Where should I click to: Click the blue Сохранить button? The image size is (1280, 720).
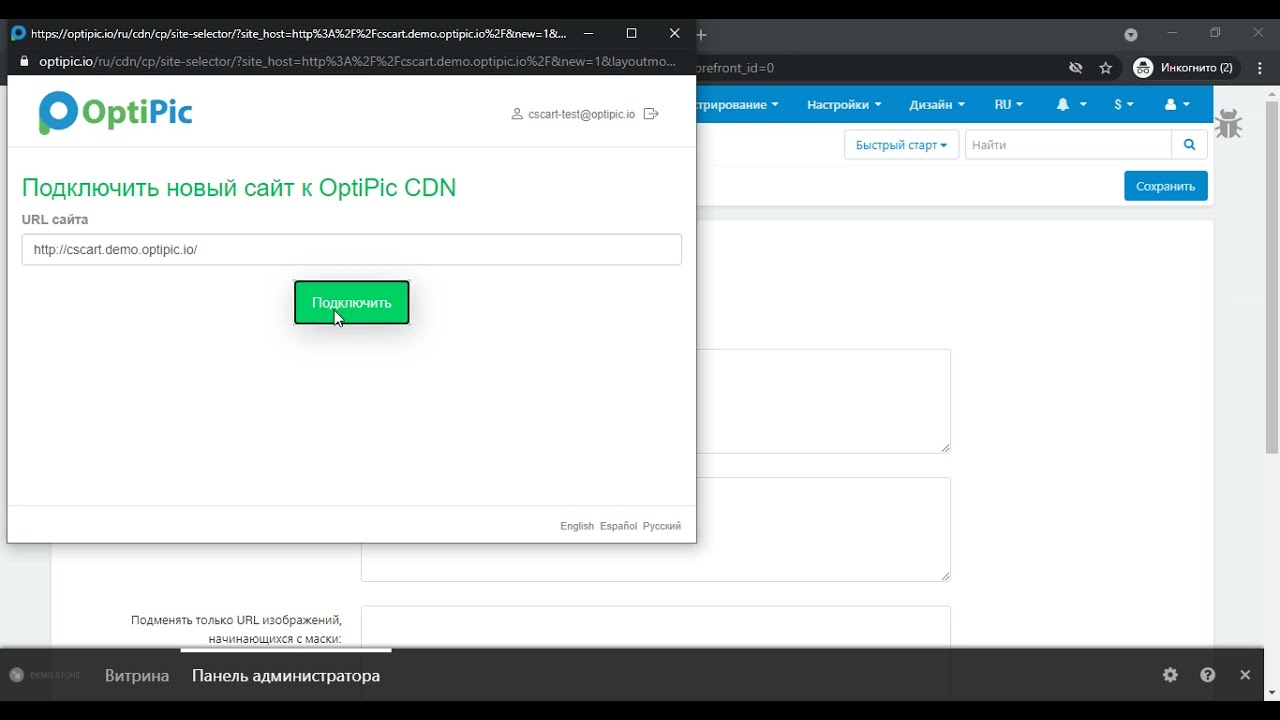[1165, 186]
